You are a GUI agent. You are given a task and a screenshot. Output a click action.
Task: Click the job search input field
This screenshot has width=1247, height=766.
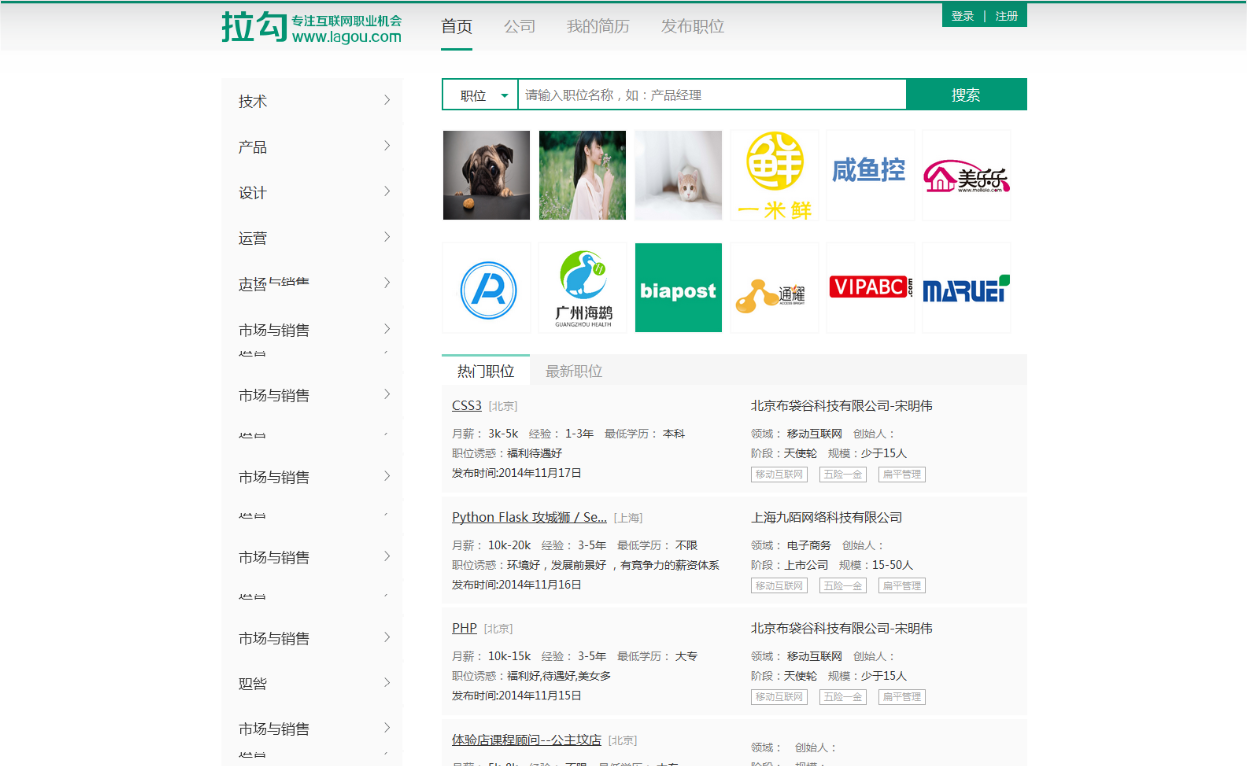pyautogui.click(x=710, y=93)
